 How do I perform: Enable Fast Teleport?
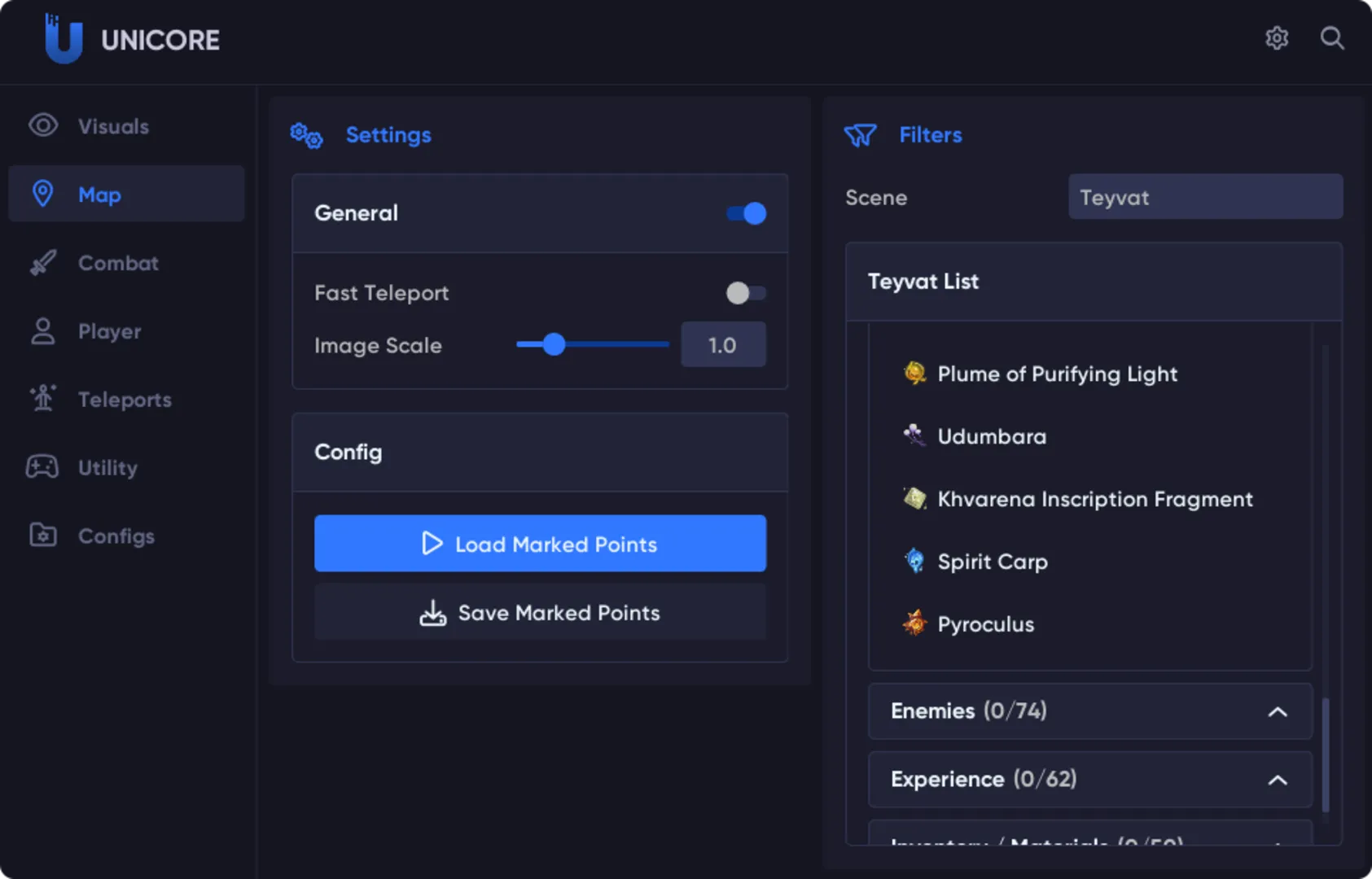(745, 293)
